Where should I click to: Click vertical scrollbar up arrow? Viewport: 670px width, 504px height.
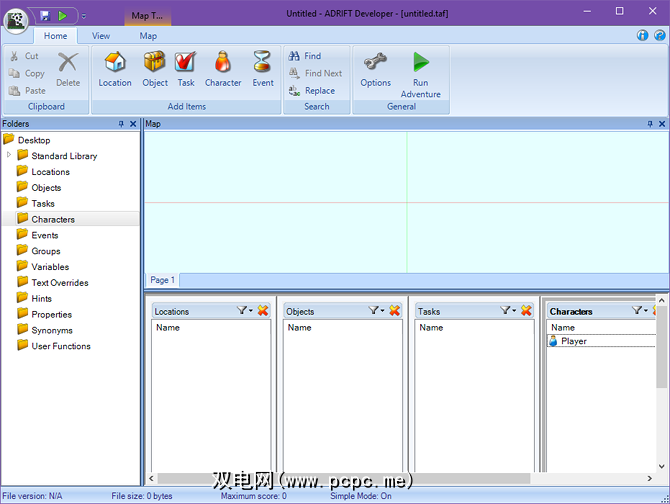661,300
